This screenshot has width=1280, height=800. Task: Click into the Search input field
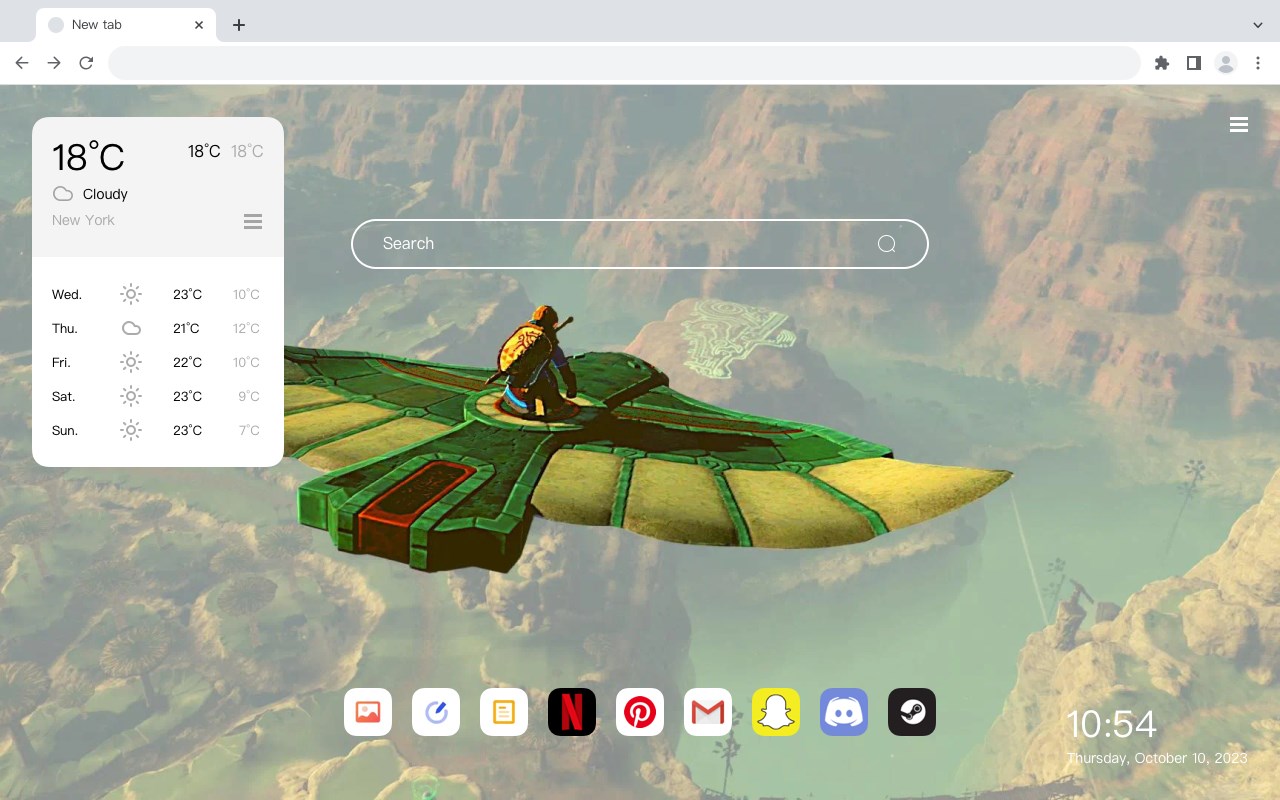click(x=640, y=244)
